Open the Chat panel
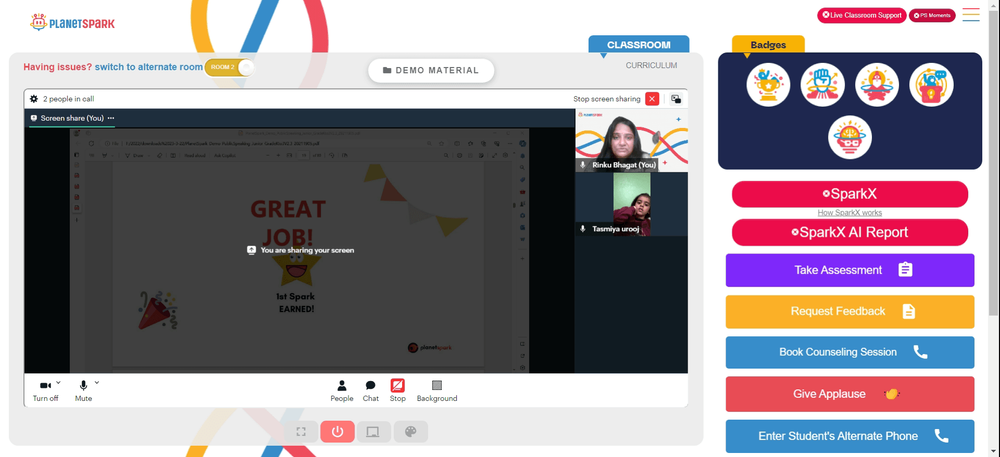 pyautogui.click(x=371, y=391)
